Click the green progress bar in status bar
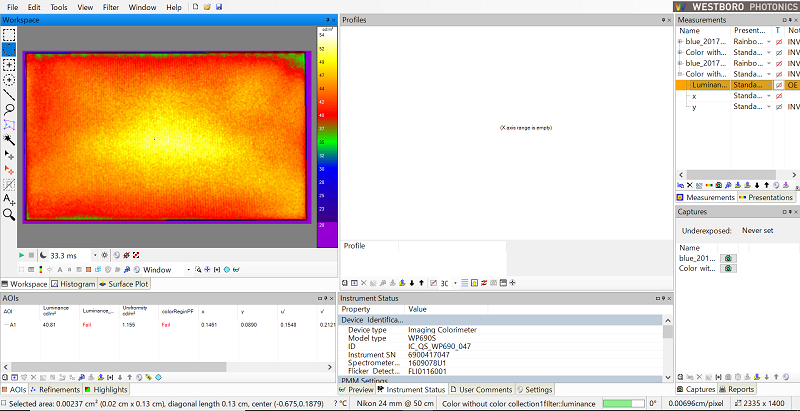 coord(621,403)
